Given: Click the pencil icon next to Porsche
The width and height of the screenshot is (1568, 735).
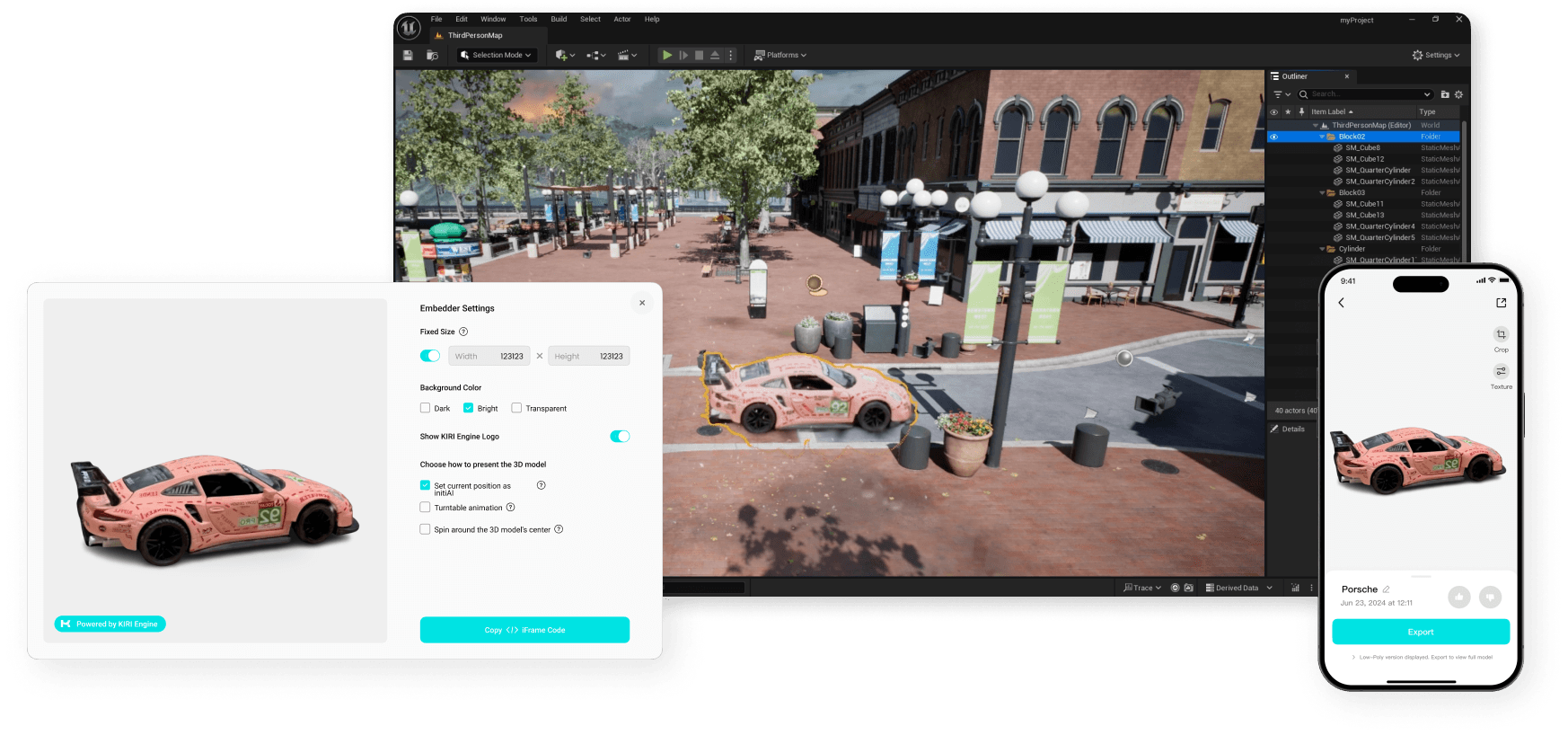Looking at the screenshot, I should [1386, 589].
